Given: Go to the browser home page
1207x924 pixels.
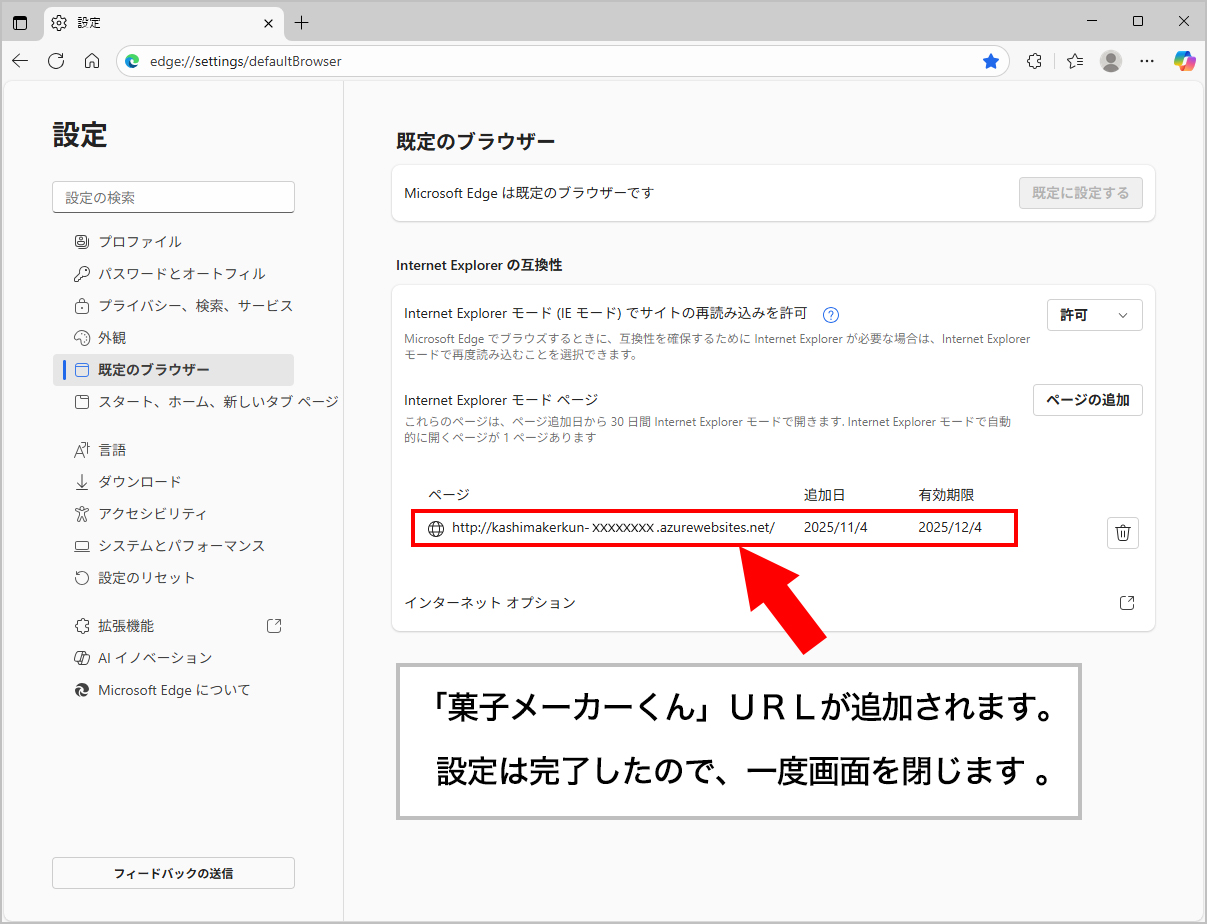Looking at the screenshot, I should 92,61.
